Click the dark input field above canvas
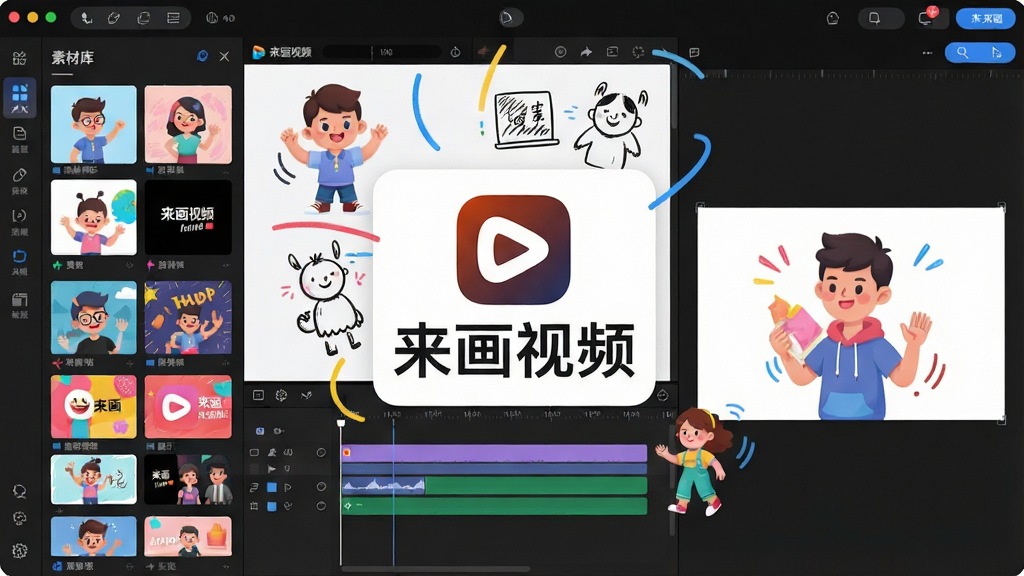This screenshot has width=1024, height=576. point(382,52)
